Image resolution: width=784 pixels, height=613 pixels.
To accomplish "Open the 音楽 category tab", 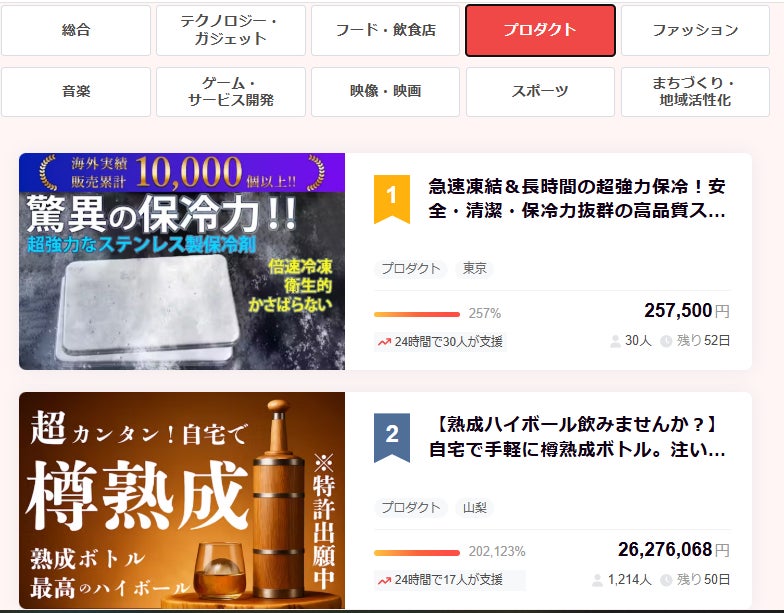I will tap(76, 92).
